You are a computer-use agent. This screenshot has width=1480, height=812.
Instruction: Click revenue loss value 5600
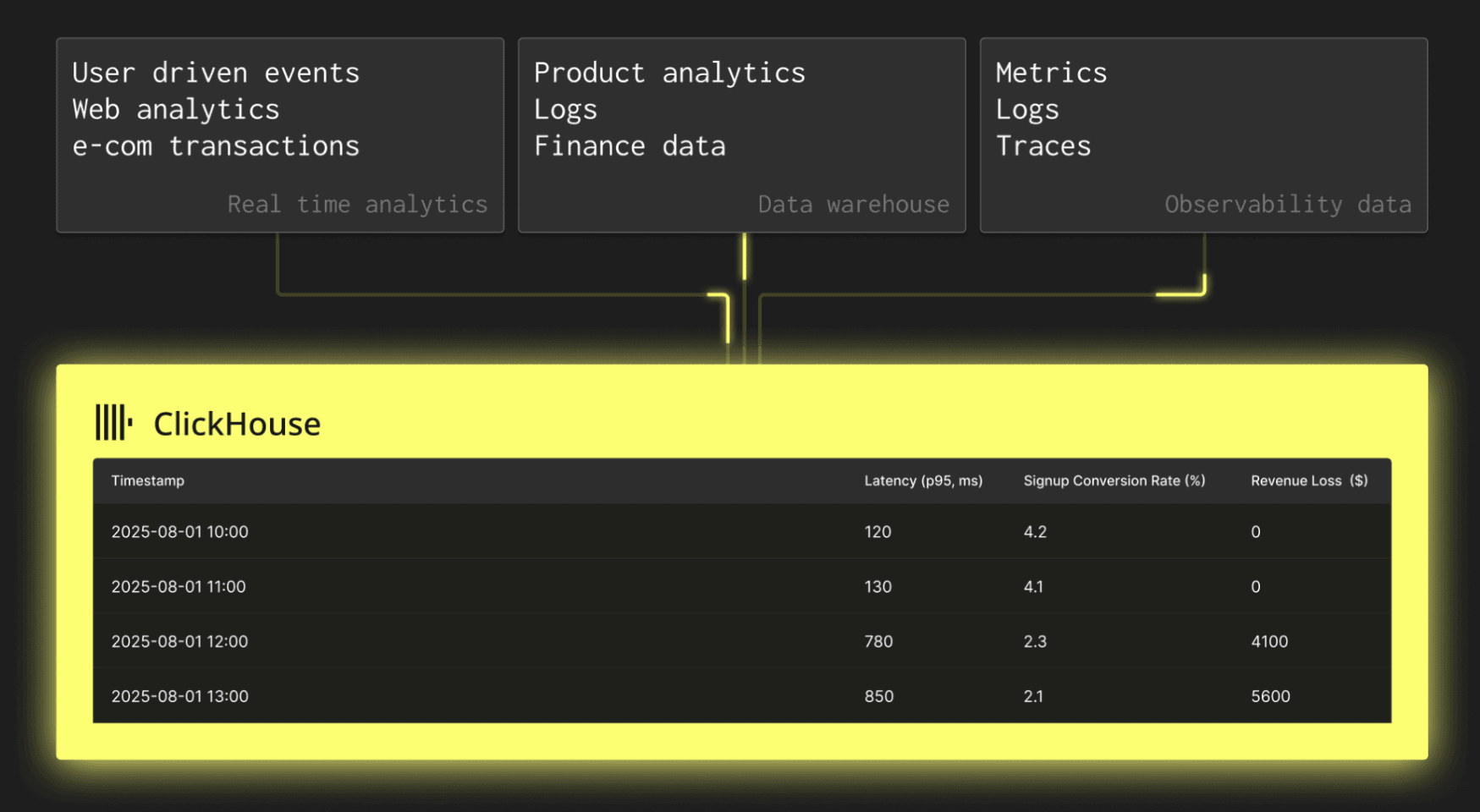pyautogui.click(x=1270, y=697)
